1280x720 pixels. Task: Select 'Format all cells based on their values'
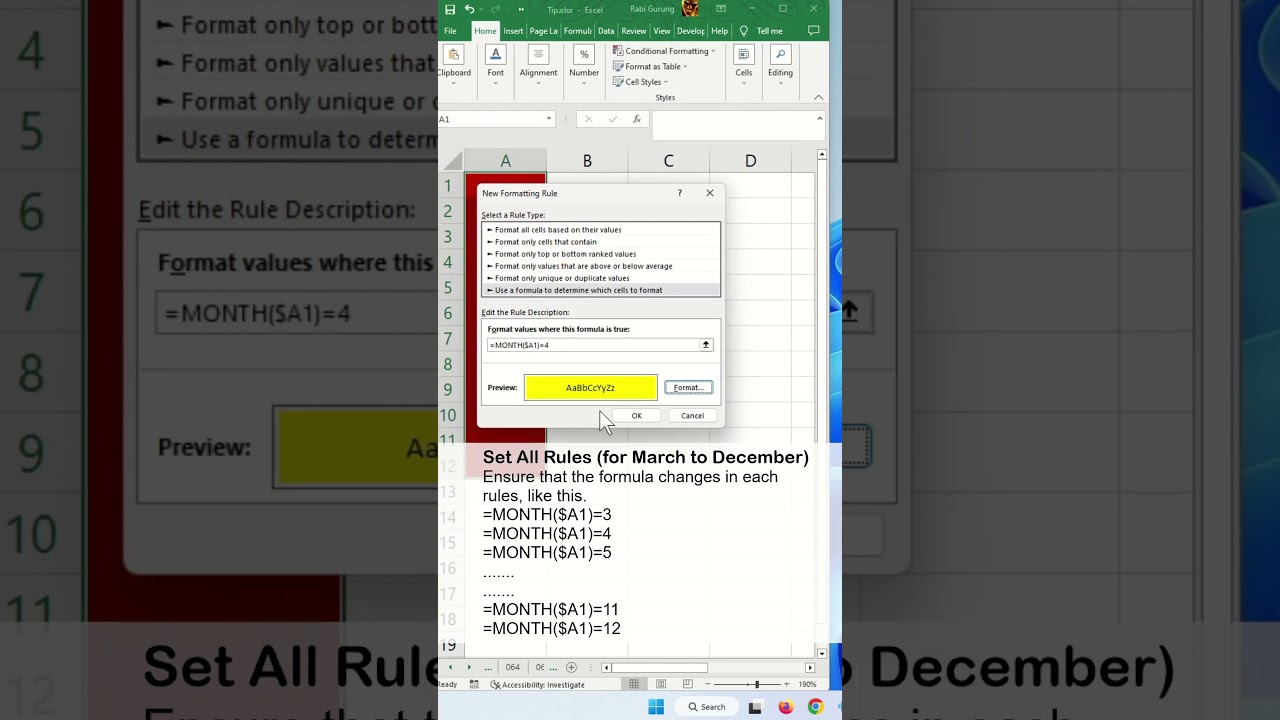click(x=600, y=230)
